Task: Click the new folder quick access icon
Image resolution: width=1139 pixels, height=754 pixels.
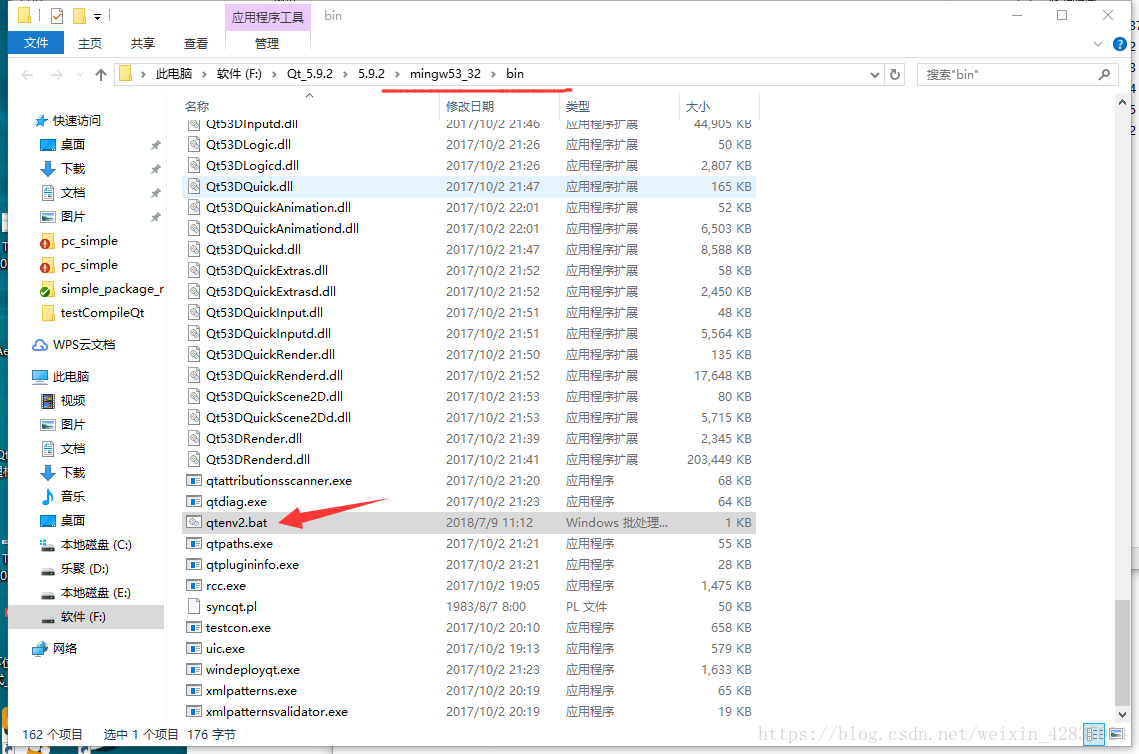Action: tap(79, 15)
